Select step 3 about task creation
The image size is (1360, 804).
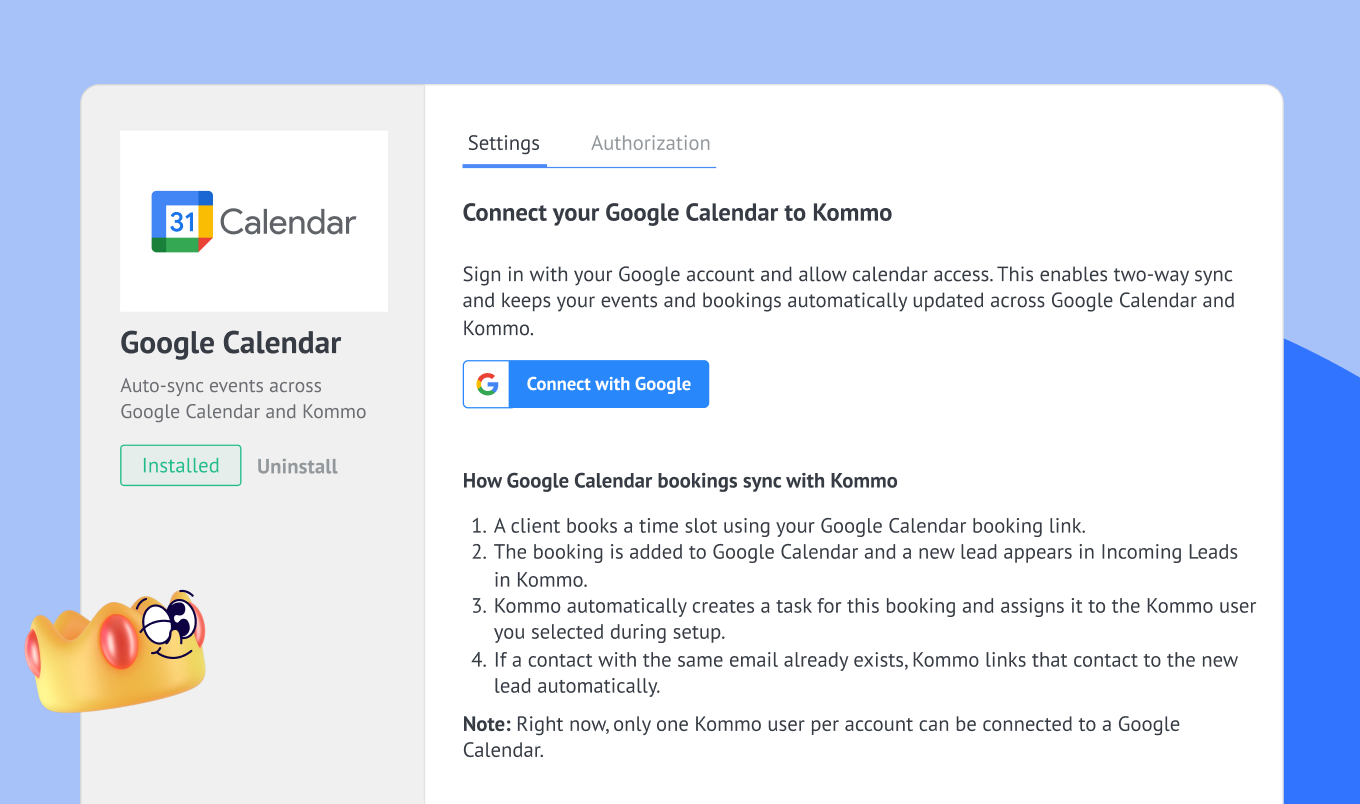coord(874,619)
